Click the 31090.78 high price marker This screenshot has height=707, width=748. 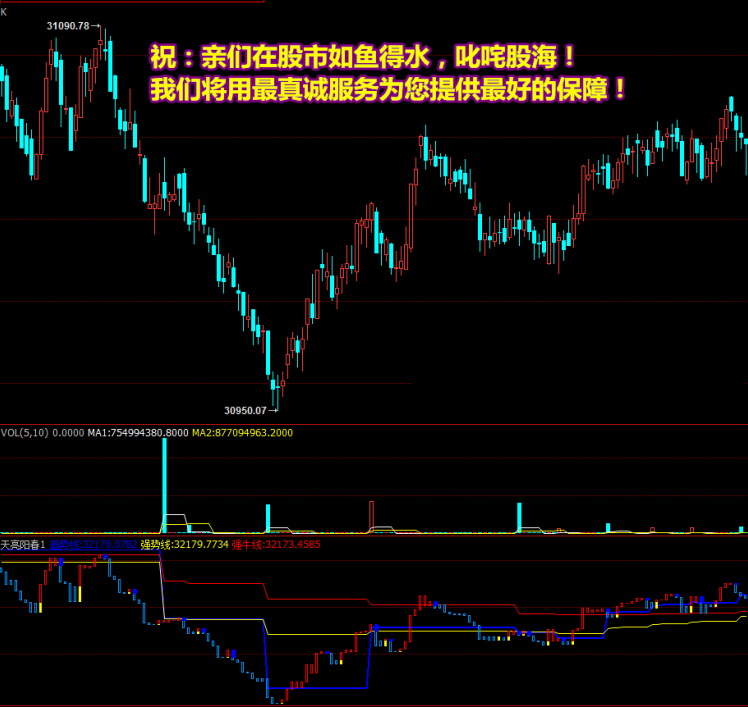70,25
